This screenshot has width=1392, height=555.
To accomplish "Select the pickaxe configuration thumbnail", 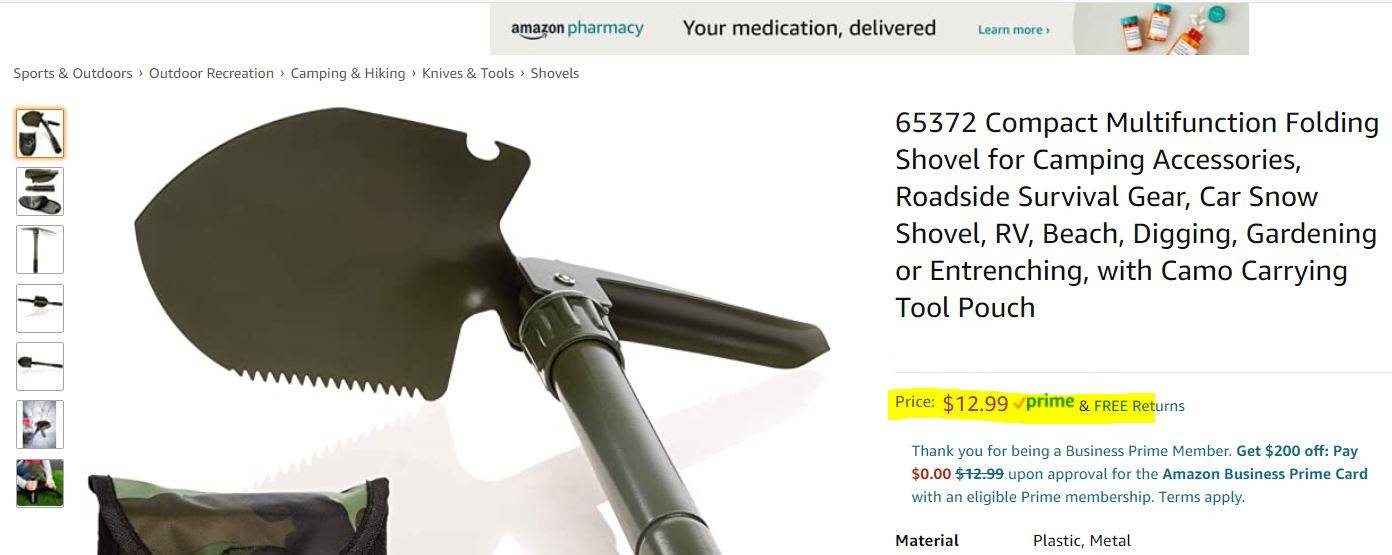I will (40, 250).
